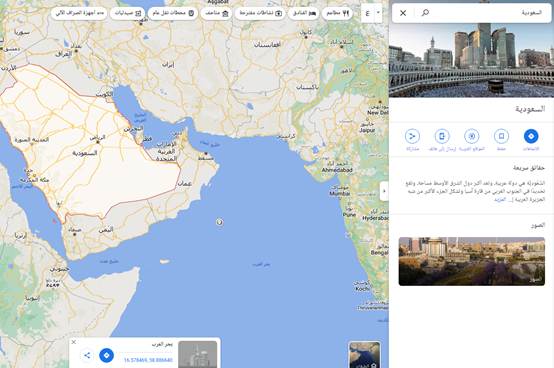Image resolution: width=554 pixels, height=368 pixels.
Task: Click Send to phone (إرسال إلى هاتف) icon
Action: click(442, 136)
